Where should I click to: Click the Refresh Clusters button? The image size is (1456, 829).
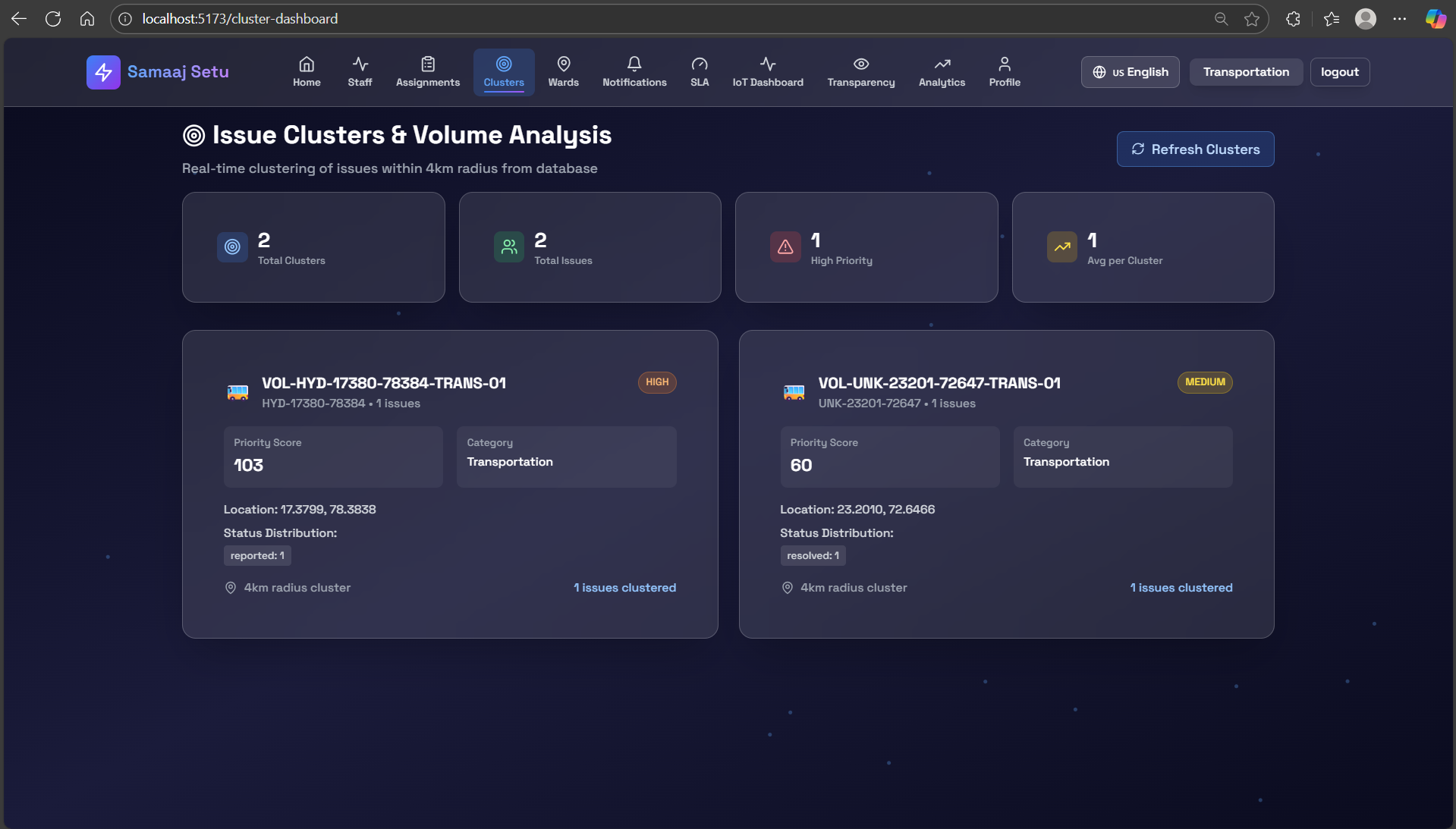(x=1195, y=149)
